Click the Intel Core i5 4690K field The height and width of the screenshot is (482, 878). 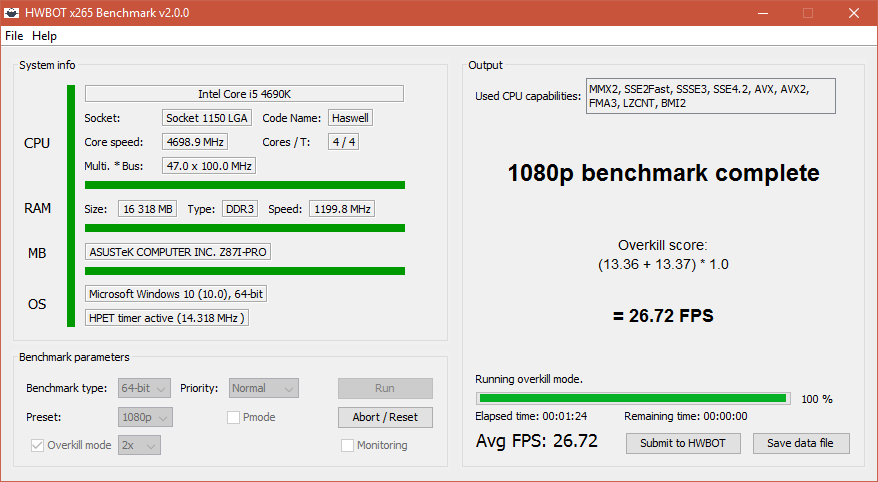point(244,93)
